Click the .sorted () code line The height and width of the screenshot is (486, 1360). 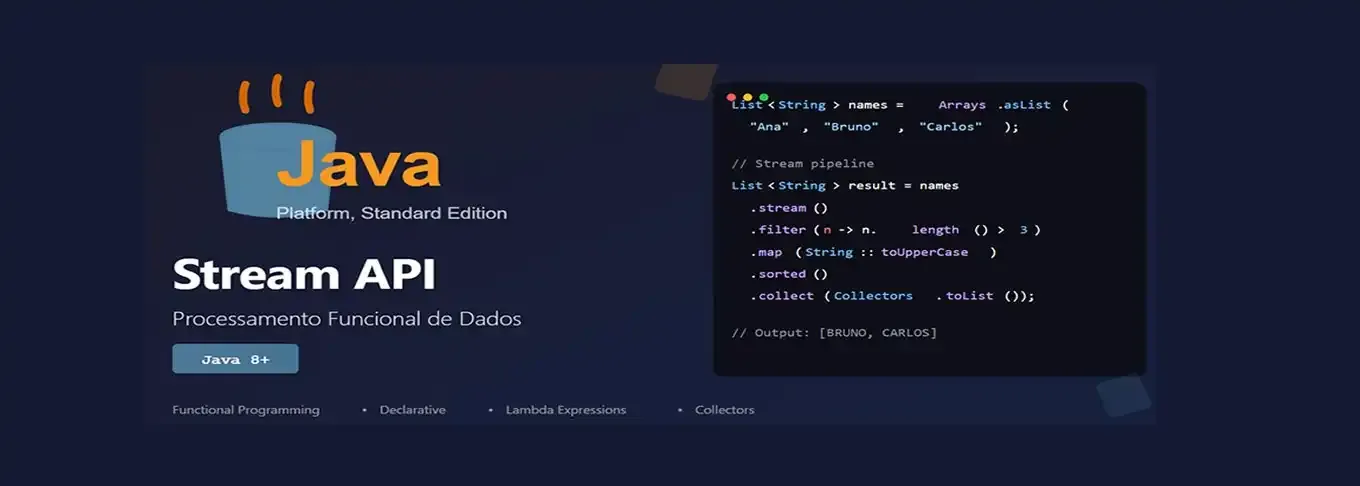789,274
